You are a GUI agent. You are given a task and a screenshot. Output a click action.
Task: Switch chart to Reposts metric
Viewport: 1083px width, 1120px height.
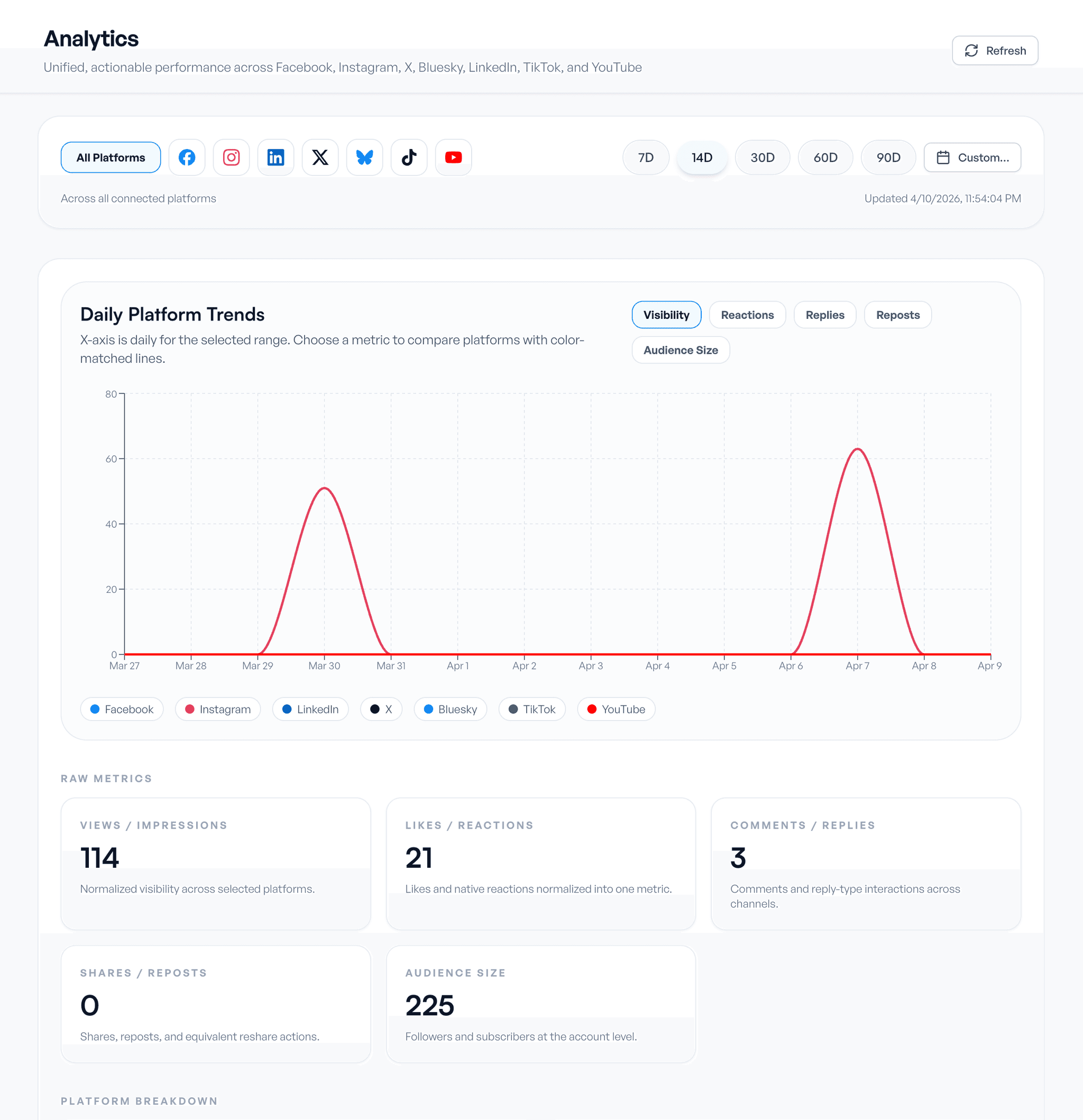[x=897, y=315]
